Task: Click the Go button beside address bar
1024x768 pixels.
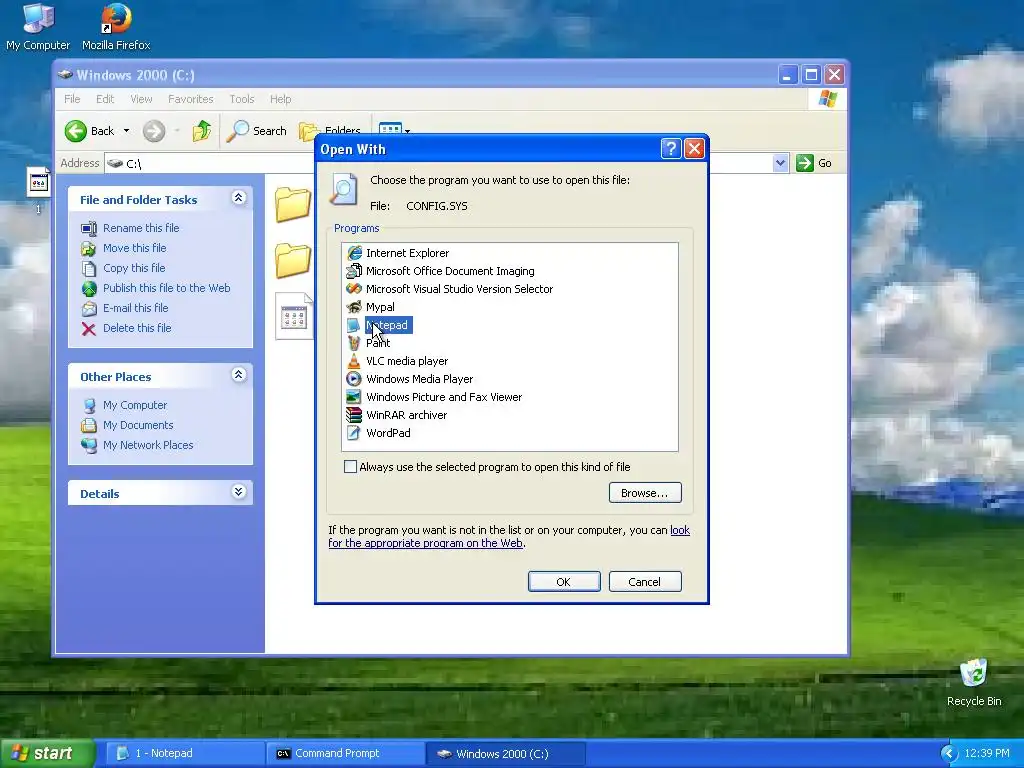Action: (814, 163)
